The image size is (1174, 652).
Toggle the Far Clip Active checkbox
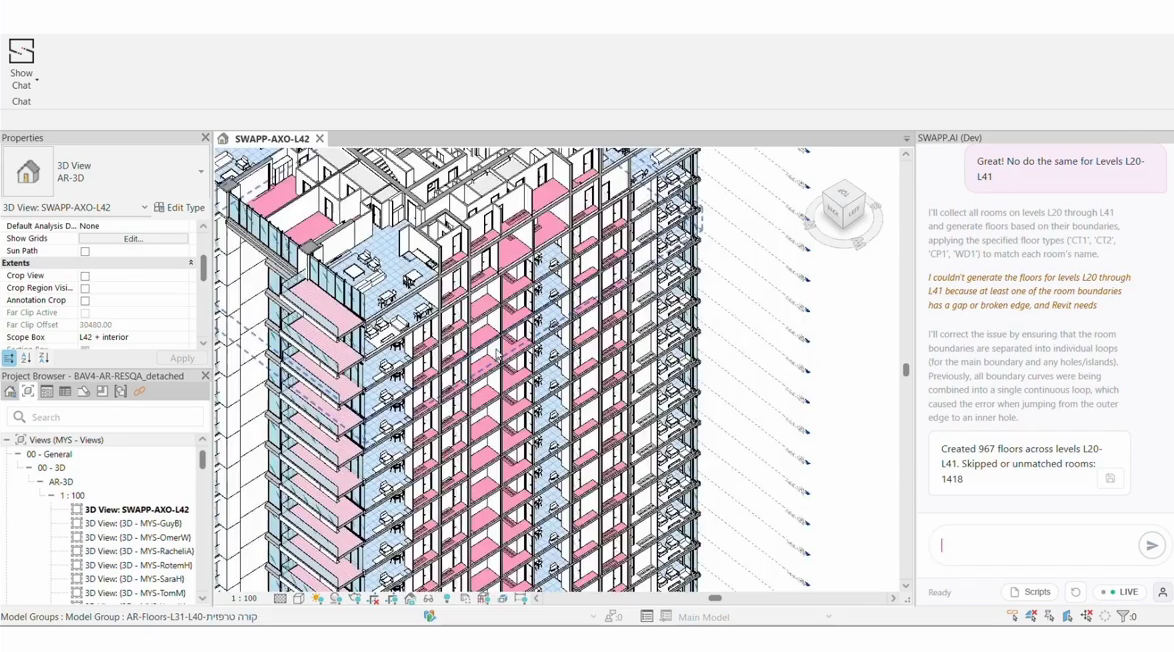click(x=85, y=313)
